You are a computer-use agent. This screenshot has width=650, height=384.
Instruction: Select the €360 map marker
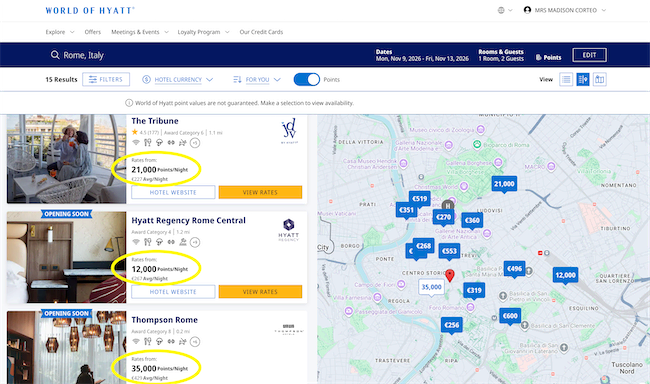click(472, 221)
